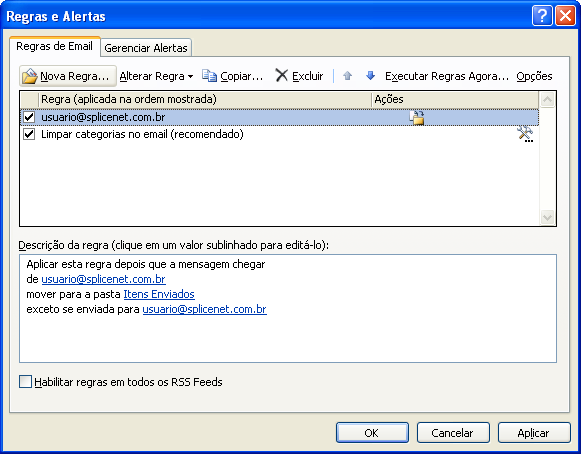The height and width of the screenshot is (454, 581).
Task: Click the rules list scroll up arrow
Action: (x=547, y=99)
